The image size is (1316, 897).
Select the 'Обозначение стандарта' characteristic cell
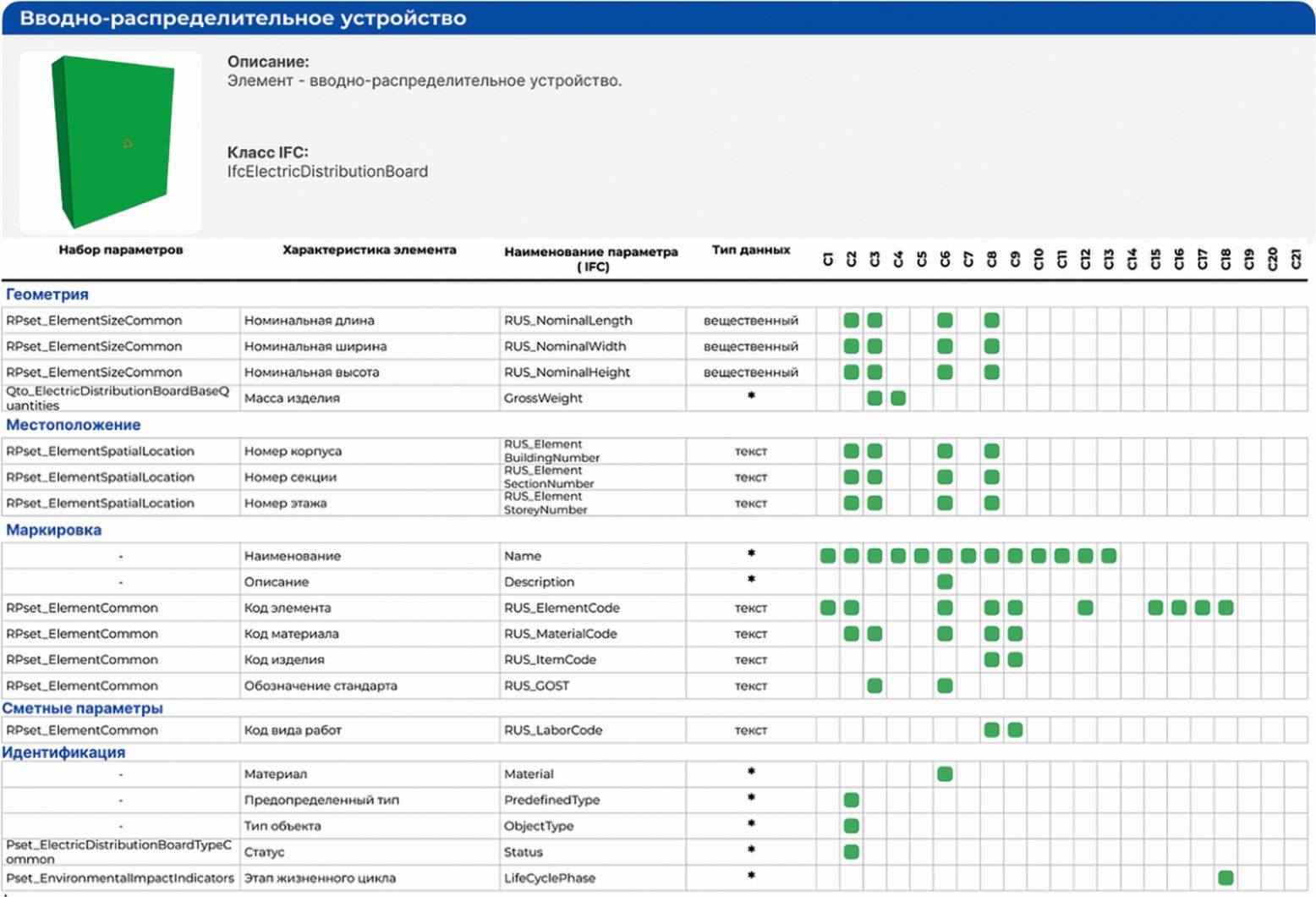(x=370, y=685)
